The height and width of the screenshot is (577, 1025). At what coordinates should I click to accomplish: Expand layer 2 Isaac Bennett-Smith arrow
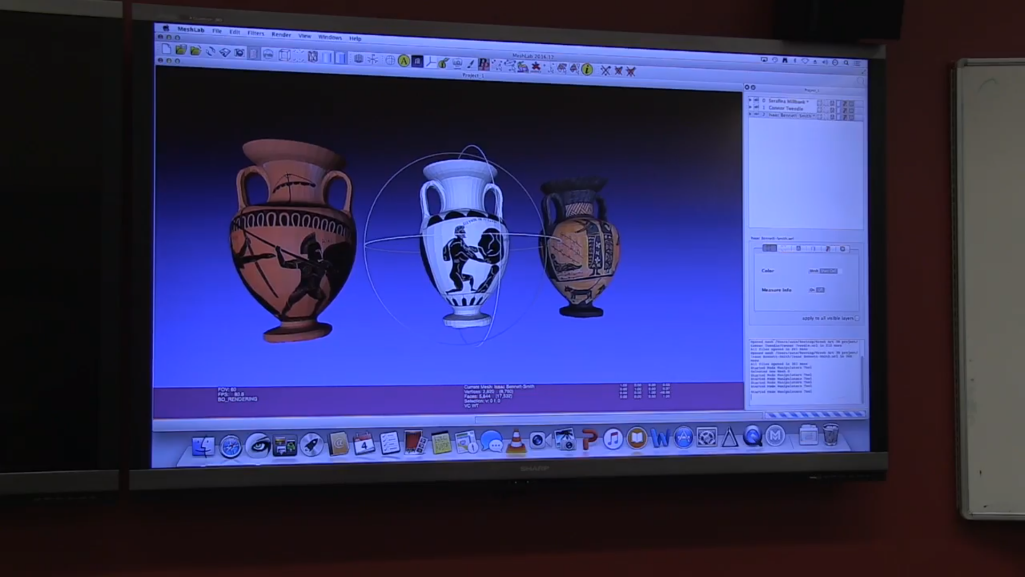pyautogui.click(x=750, y=114)
